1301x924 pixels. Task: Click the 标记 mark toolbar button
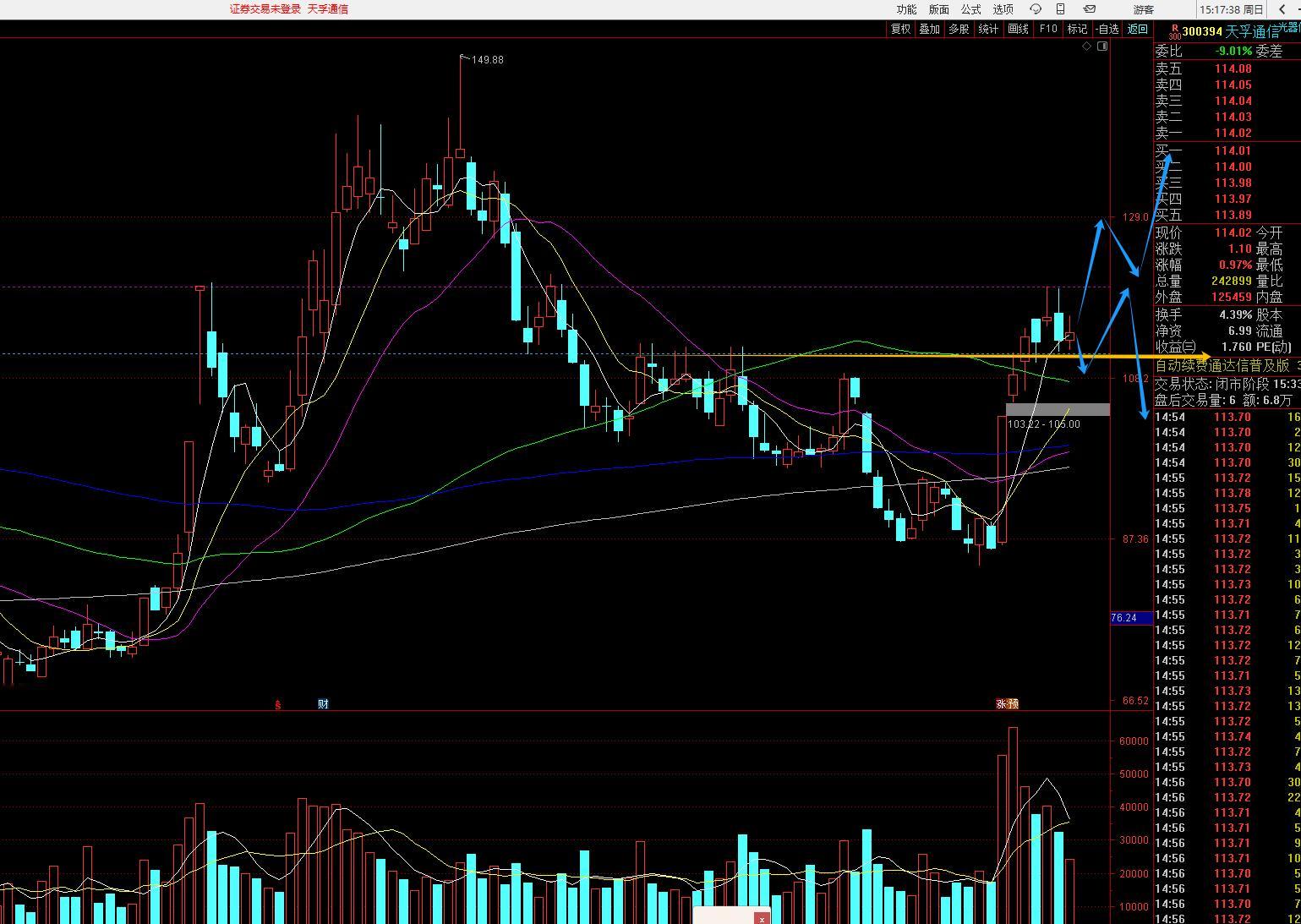[x=1077, y=29]
